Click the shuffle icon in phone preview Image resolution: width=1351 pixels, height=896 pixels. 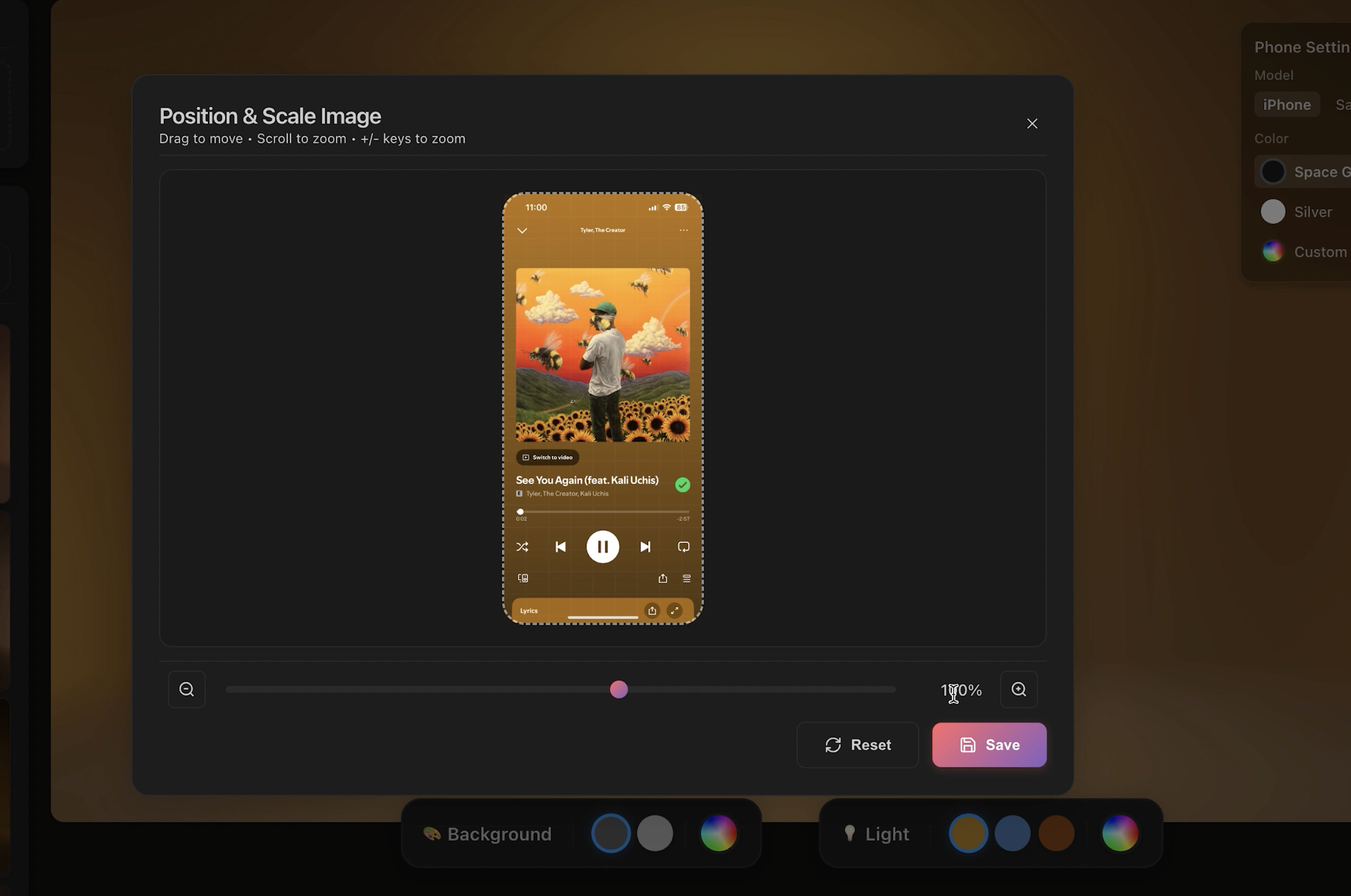(522, 547)
